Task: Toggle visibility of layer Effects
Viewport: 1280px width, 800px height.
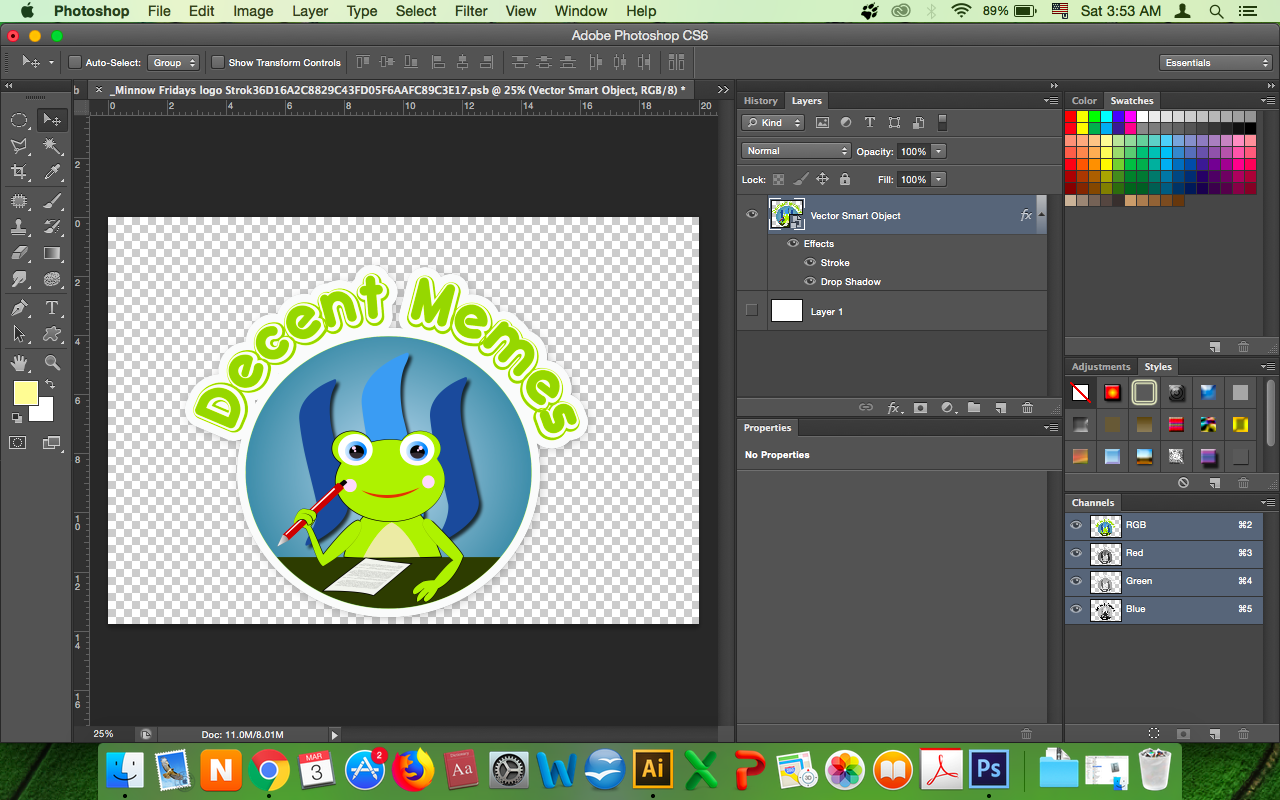Action: (x=793, y=244)
